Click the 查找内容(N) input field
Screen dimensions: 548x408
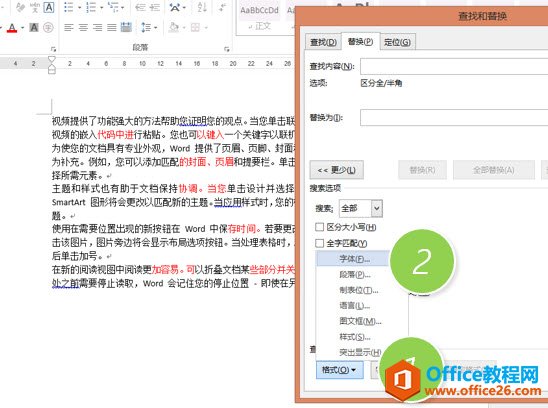point(454,66)
